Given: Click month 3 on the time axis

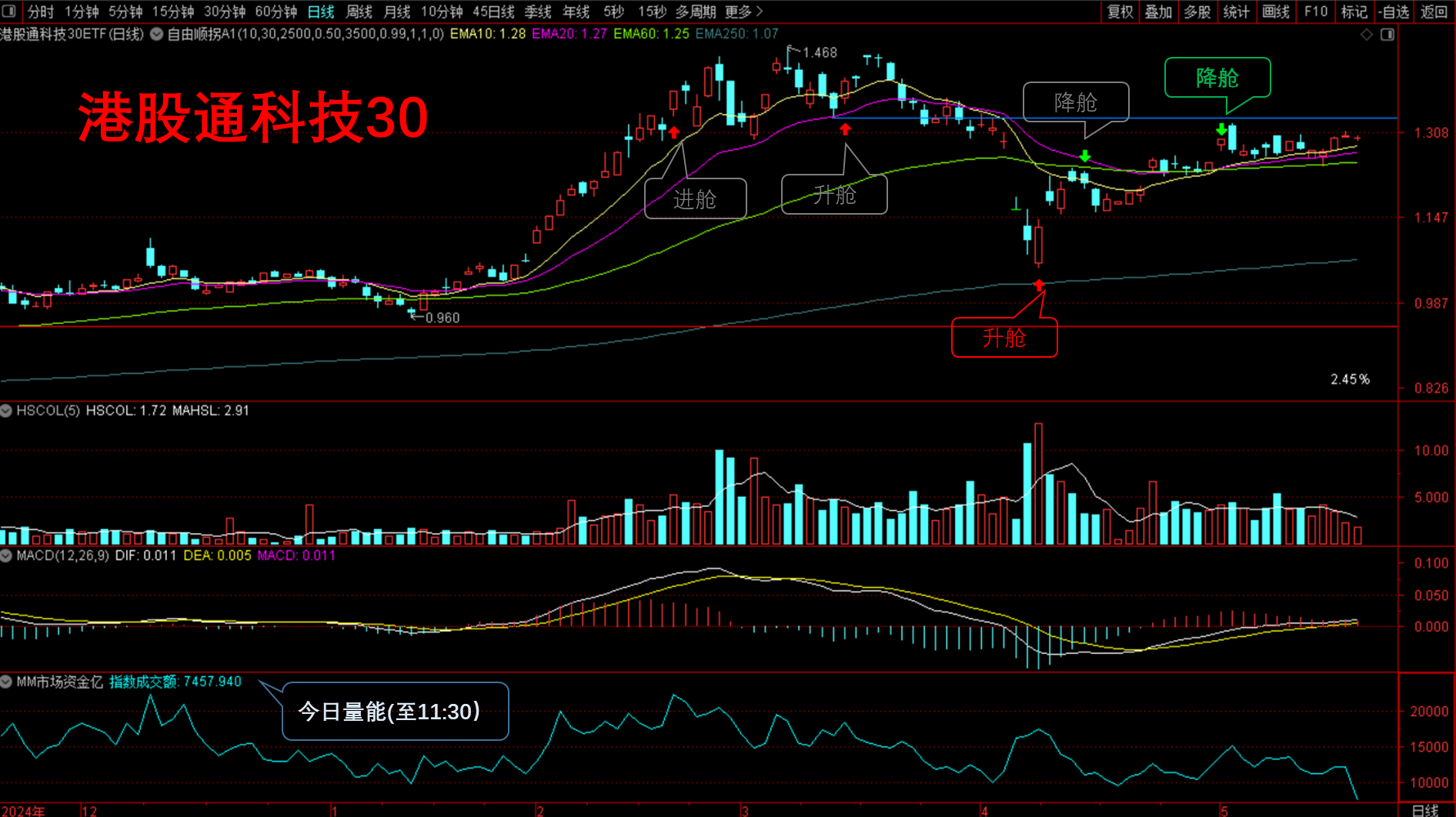Looking at the screenshot, I should [745, 811].
